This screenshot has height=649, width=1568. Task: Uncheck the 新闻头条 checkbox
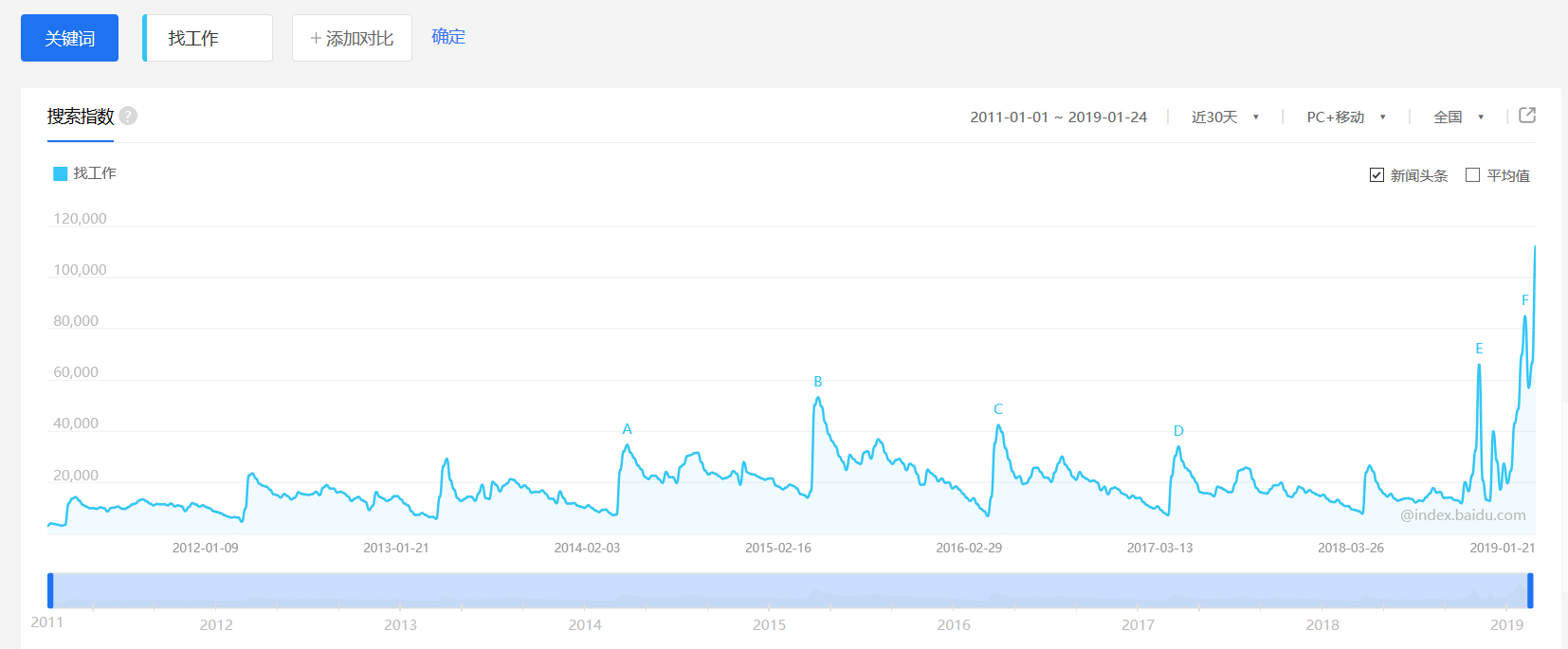coord(1377,175)
